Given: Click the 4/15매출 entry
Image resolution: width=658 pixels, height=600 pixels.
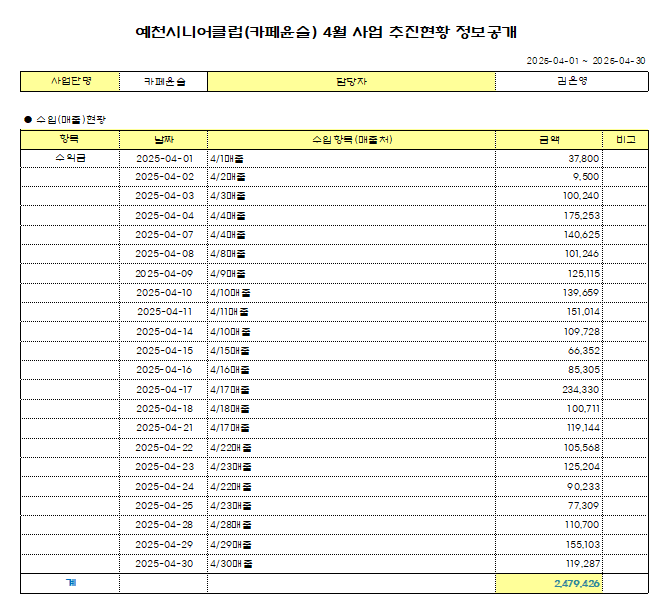Looking at the screenshot, I should pyautogui.click(x=230, y=351).
